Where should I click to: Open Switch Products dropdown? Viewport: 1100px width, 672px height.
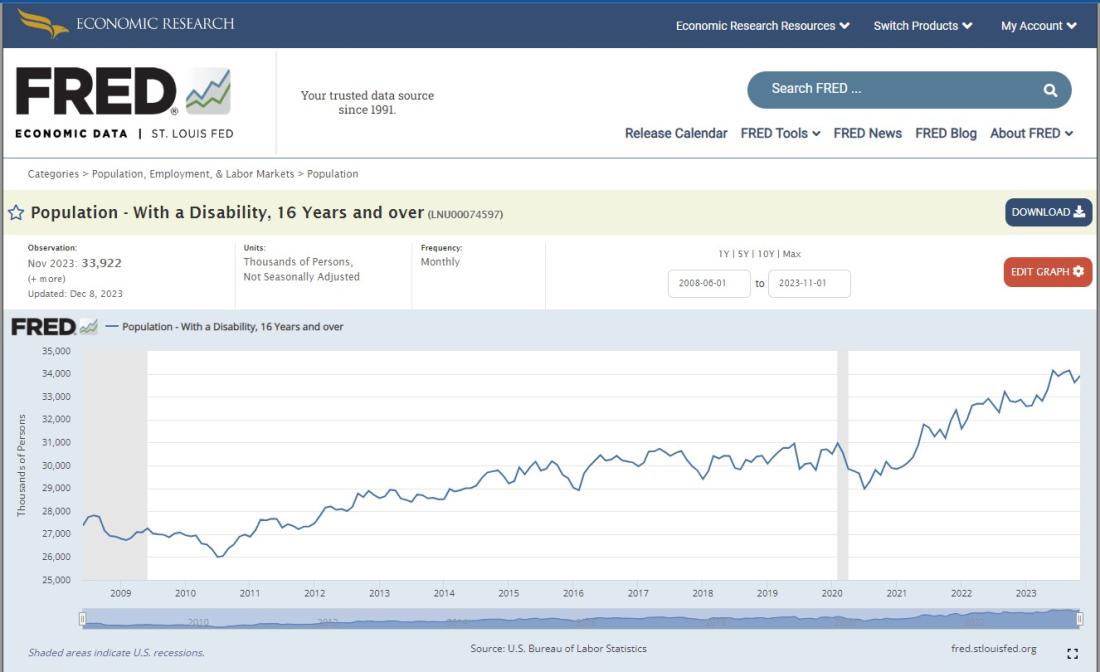point(923,26)
